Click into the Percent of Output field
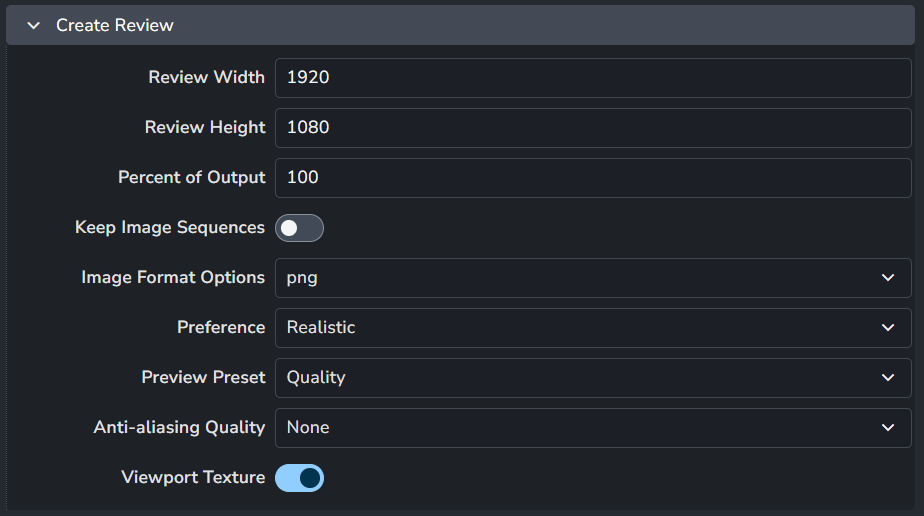Viewport: 924px width, 516px height. click(x=593, y=178)
